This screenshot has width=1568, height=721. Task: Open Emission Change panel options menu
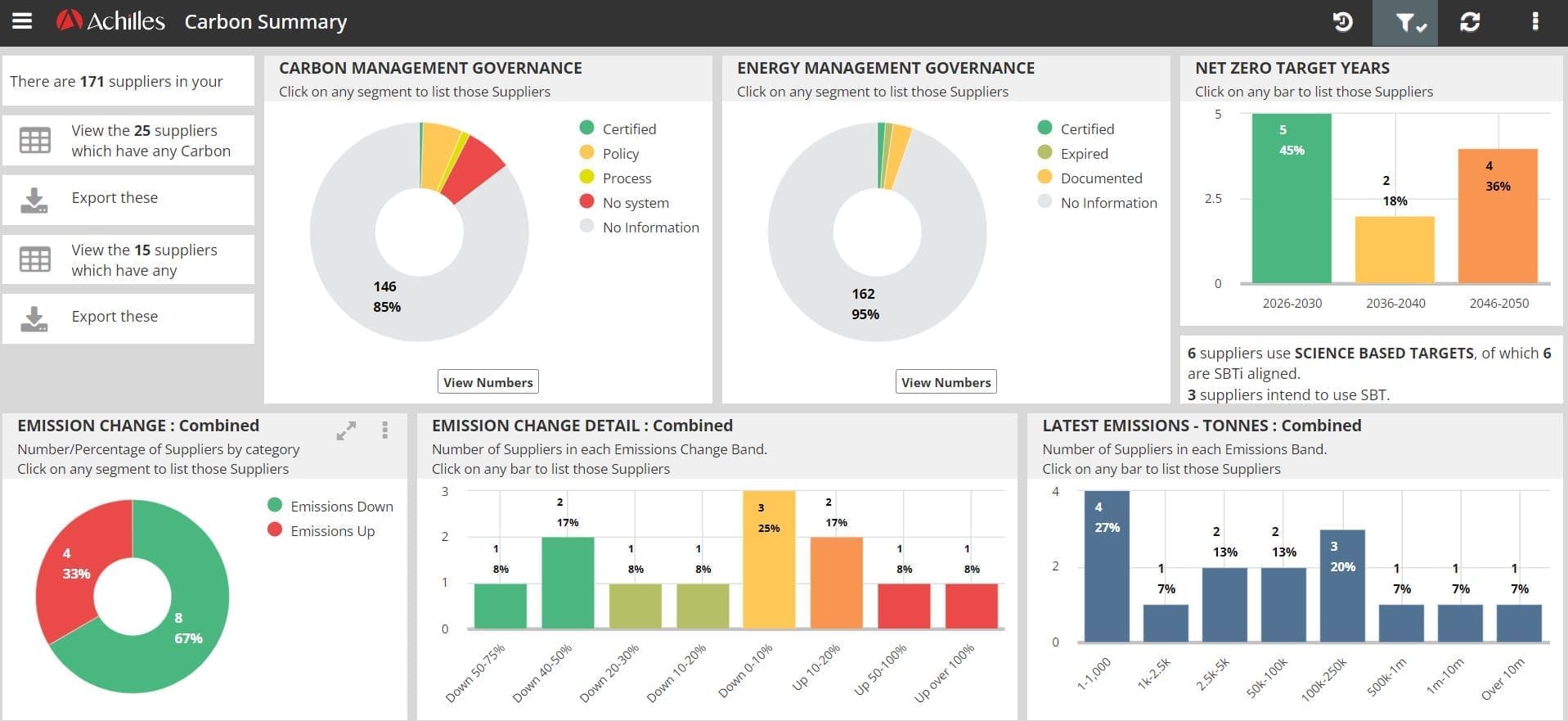pos(384,430)
